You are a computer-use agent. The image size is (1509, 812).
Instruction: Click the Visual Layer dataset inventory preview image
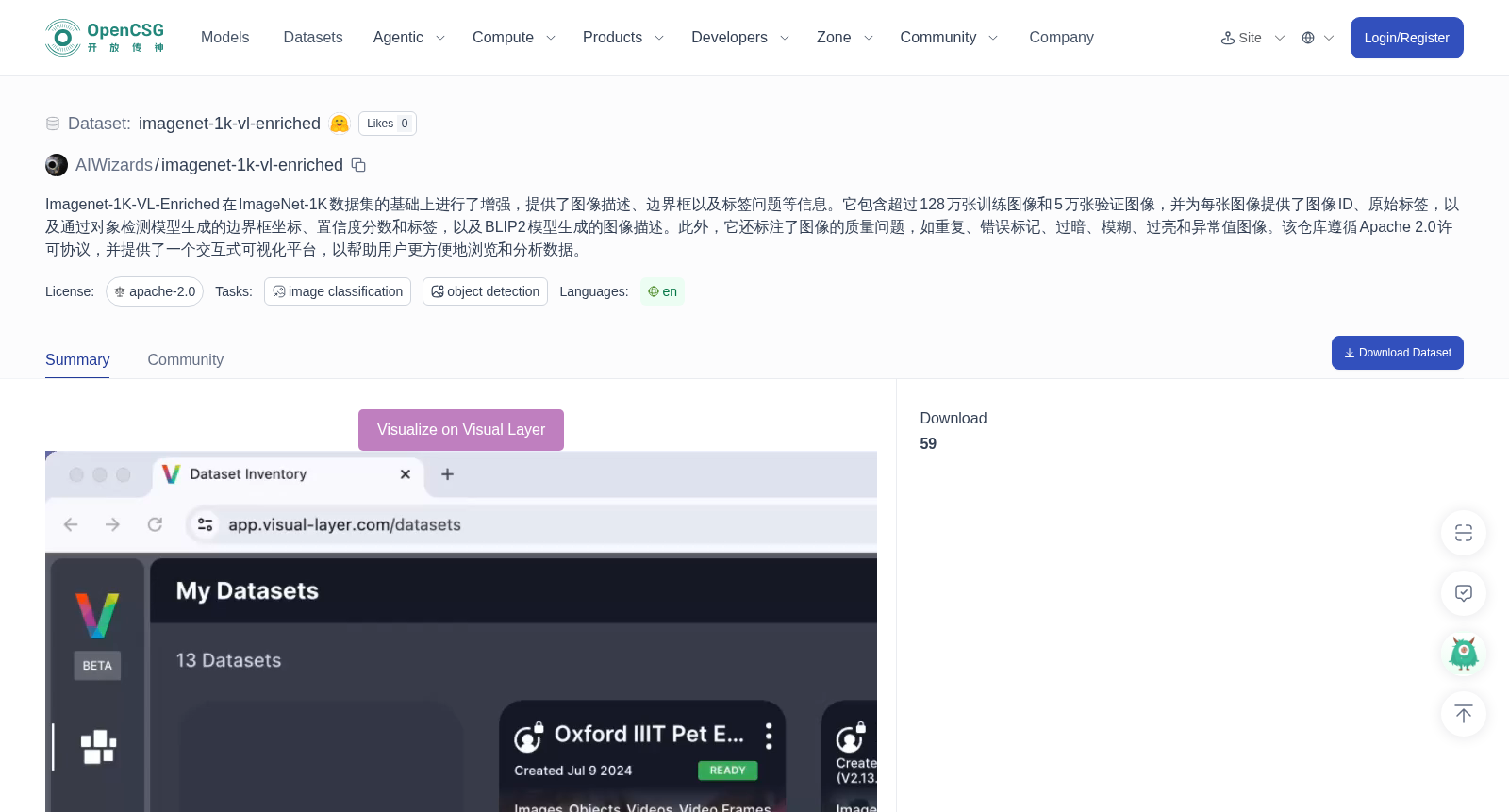click(x=461, y=632)
